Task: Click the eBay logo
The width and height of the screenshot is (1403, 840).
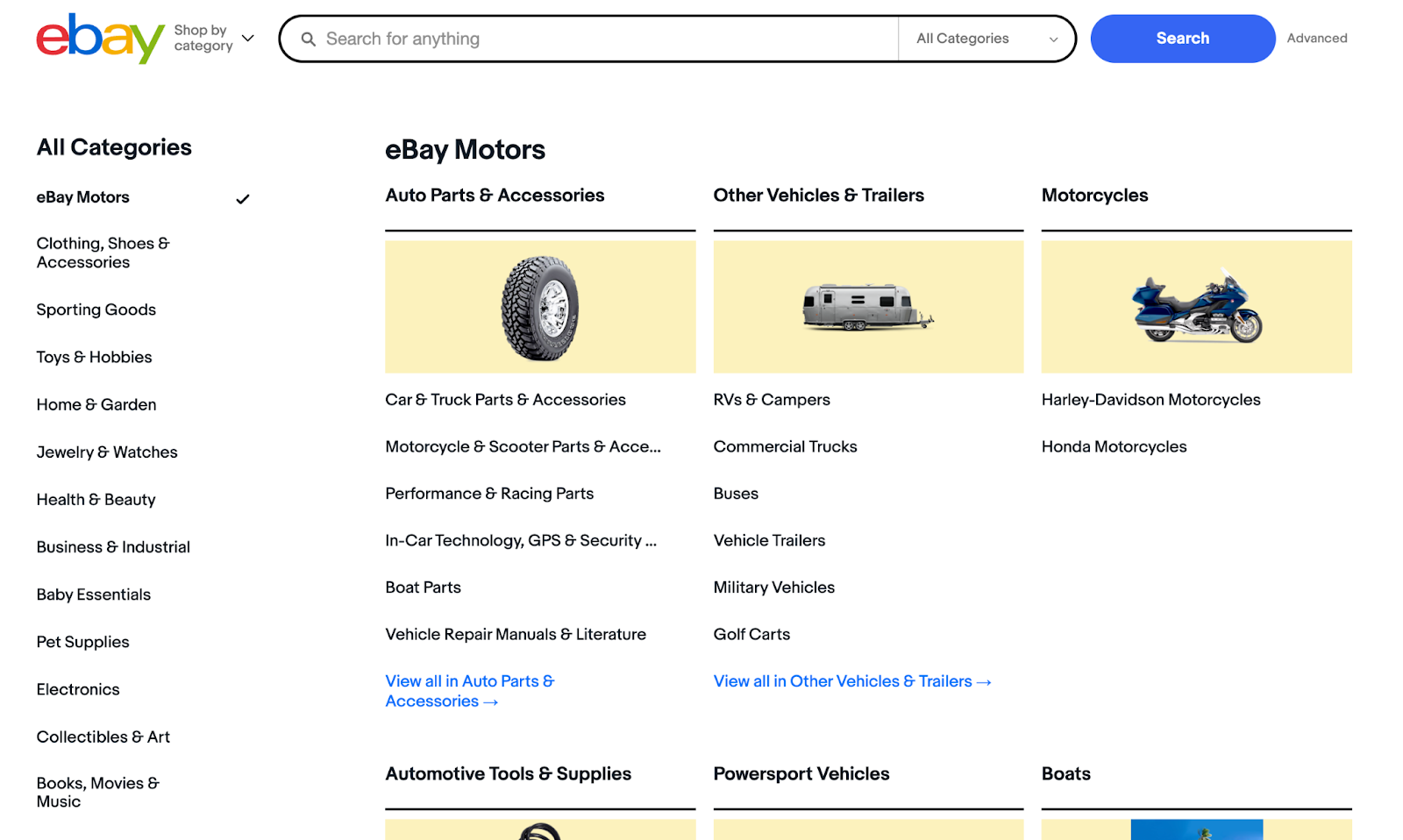Action: 100,39
